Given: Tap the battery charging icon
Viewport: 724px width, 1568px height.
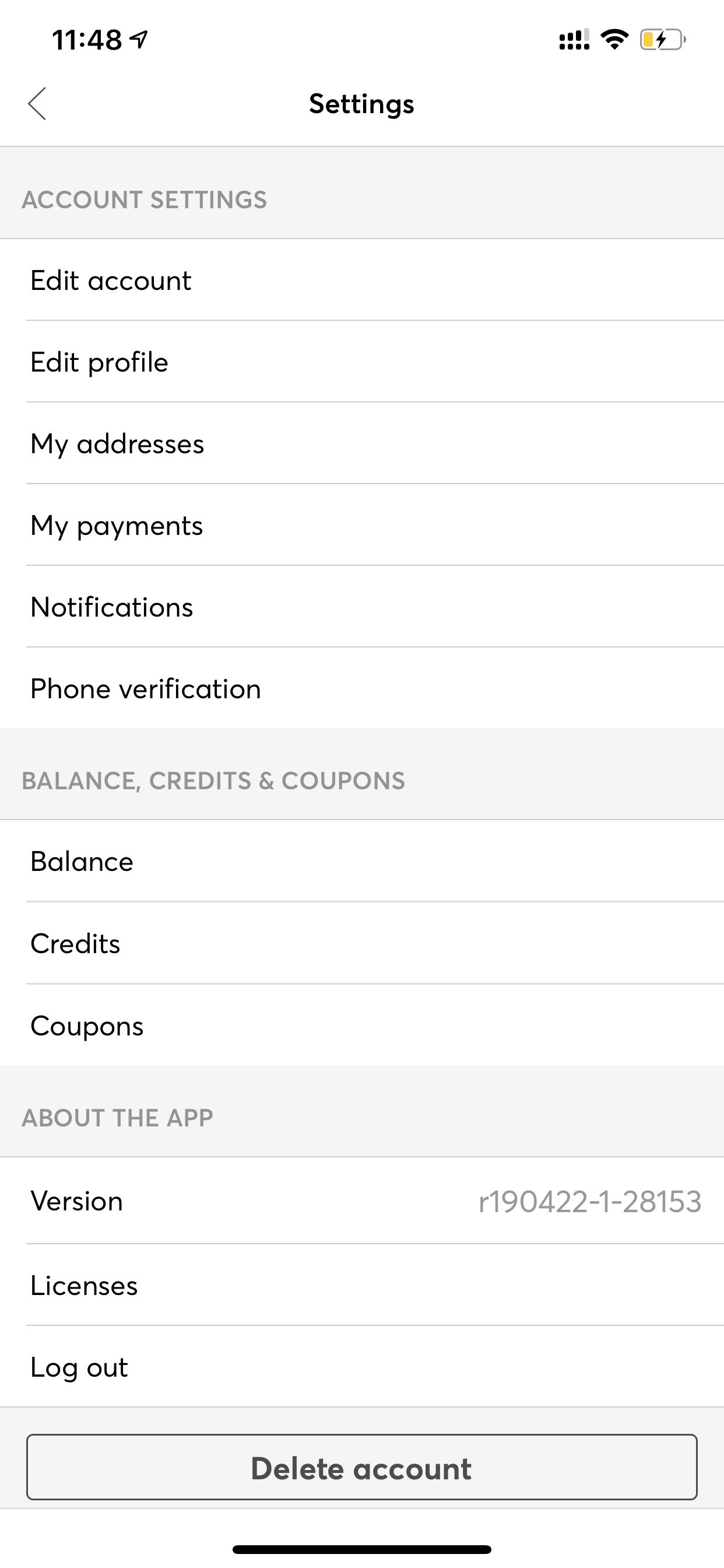Looking at the screenshot, I should pyautogui.click(x=662, y=40).
